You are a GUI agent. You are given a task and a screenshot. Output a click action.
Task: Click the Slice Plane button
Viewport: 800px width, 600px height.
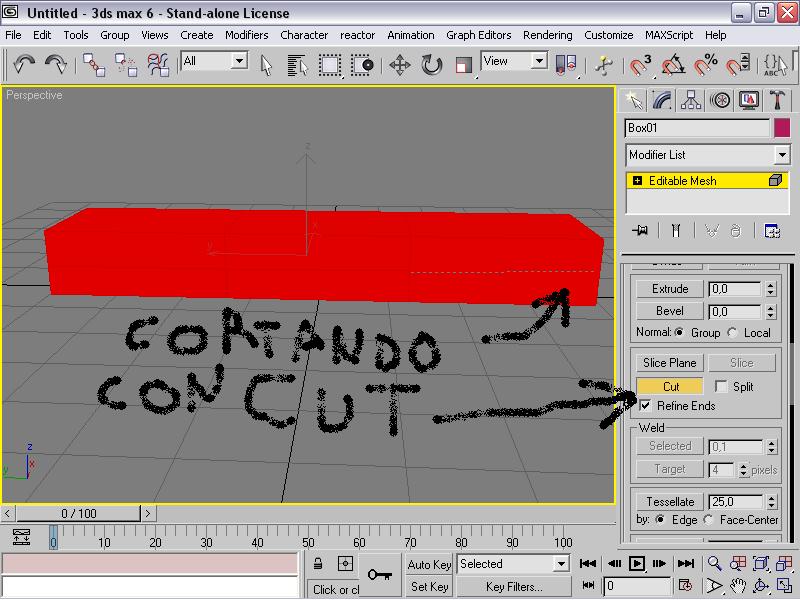(669, 363)
